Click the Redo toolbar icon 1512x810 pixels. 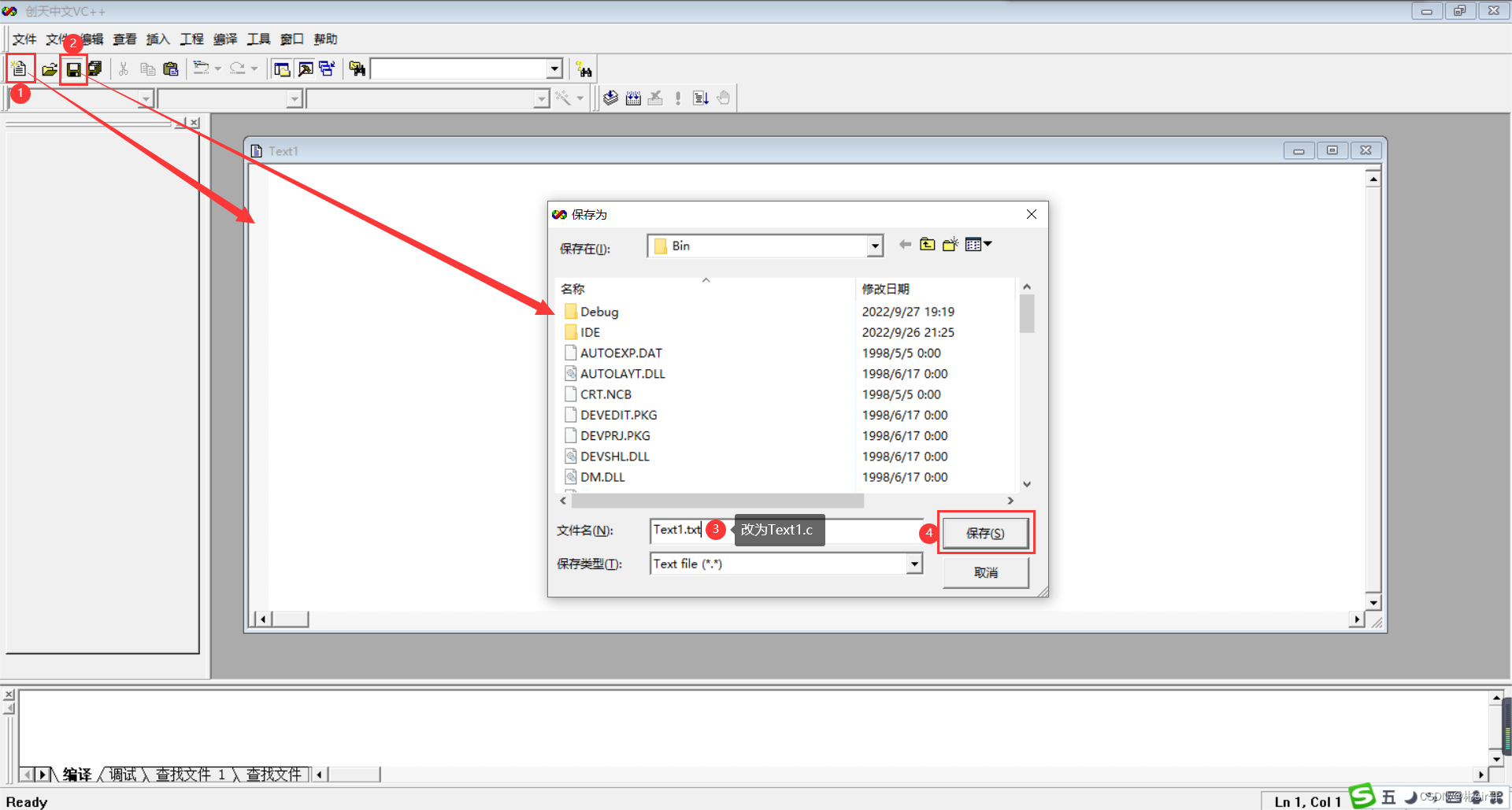pos(238,68)
